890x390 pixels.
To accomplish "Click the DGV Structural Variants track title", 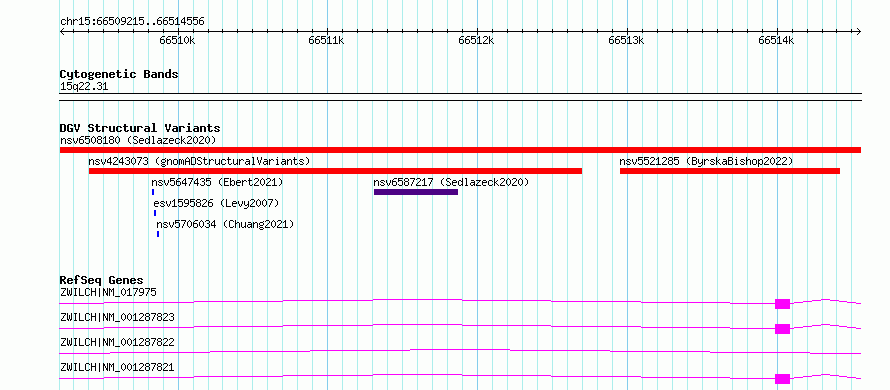I will click(140, 128).
